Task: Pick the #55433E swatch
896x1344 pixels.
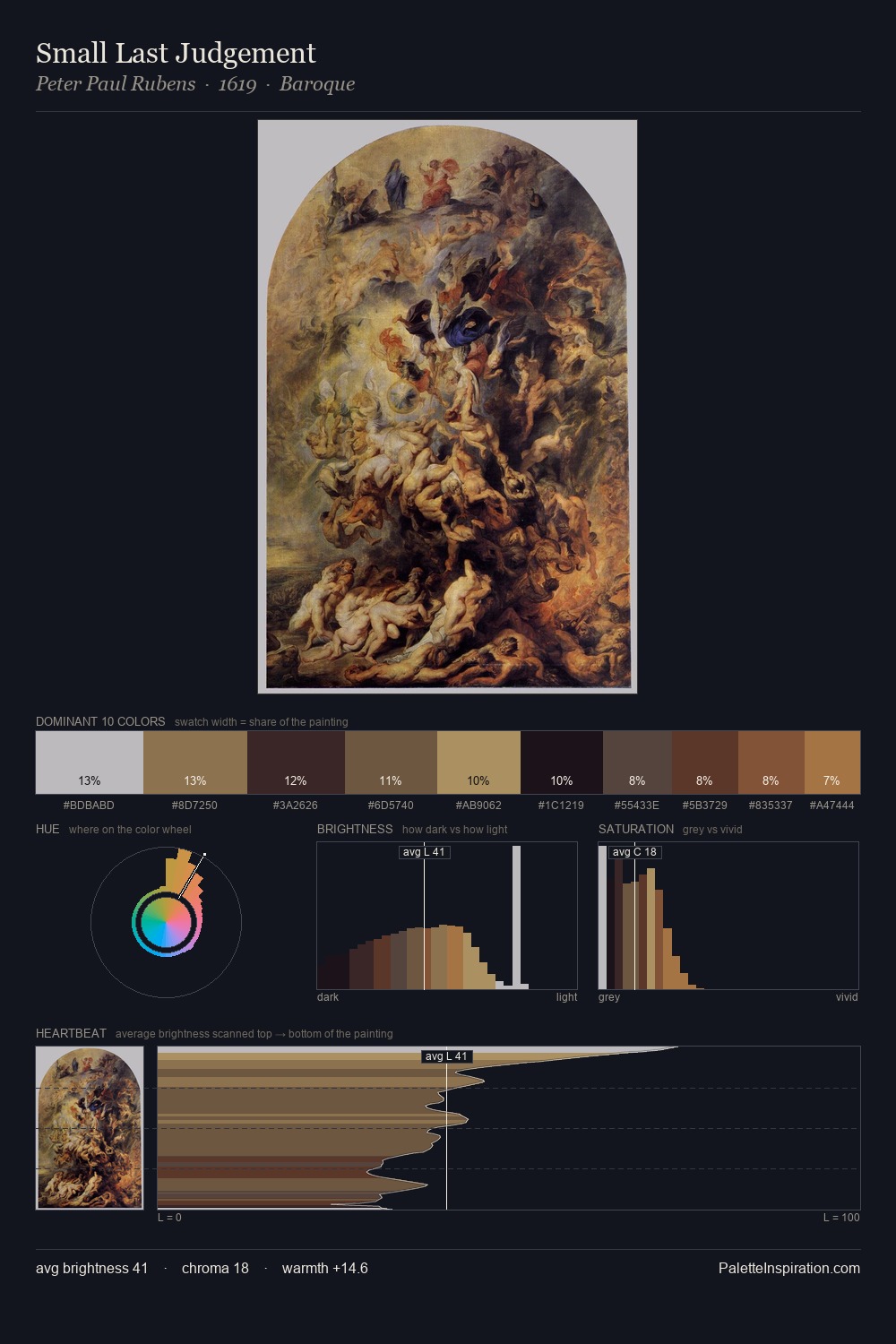Action: pyautogui.click(x=637, y=762)
